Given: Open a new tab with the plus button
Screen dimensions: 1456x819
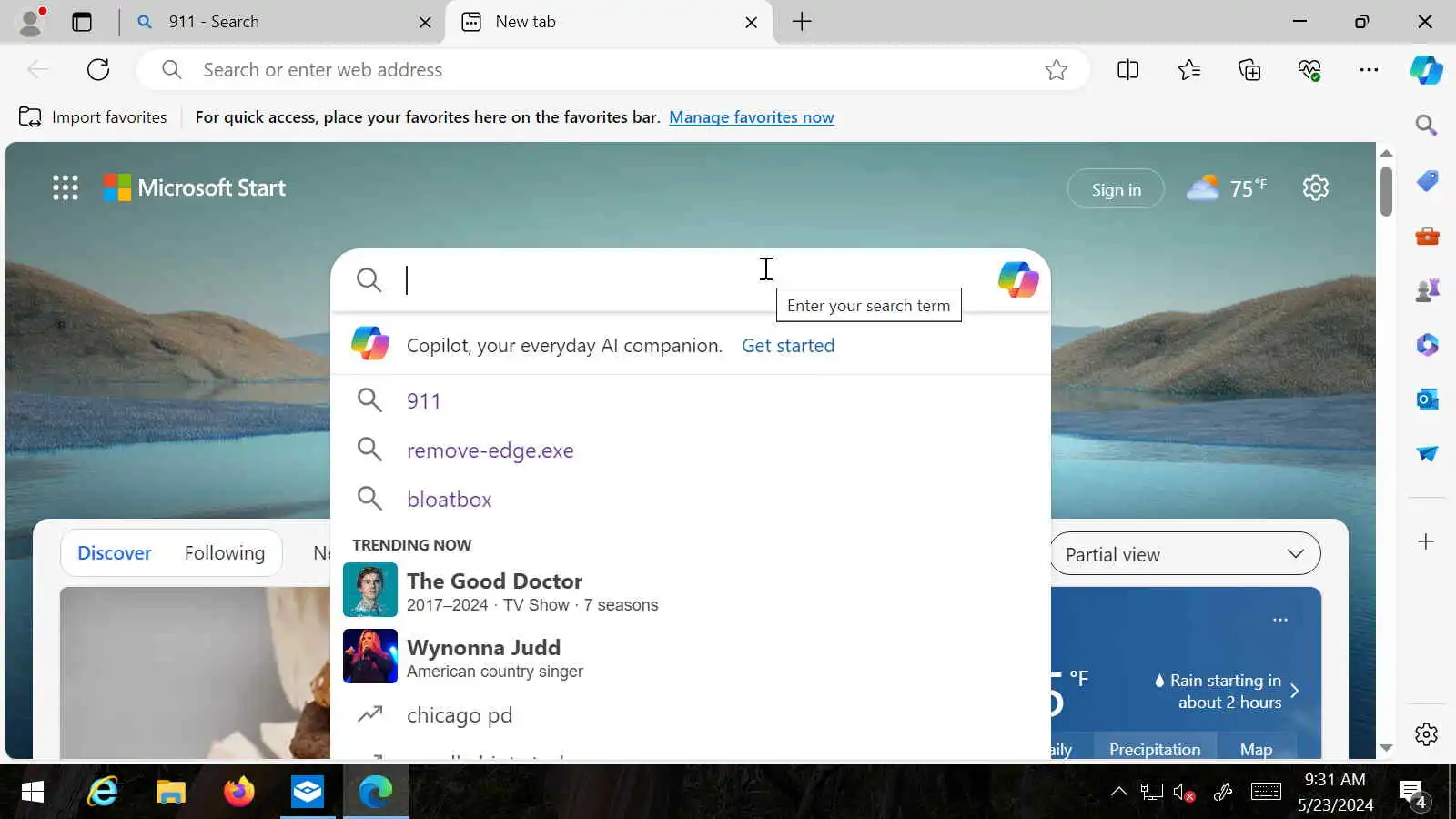Looking at the screenshot, I should coord(802,22).
